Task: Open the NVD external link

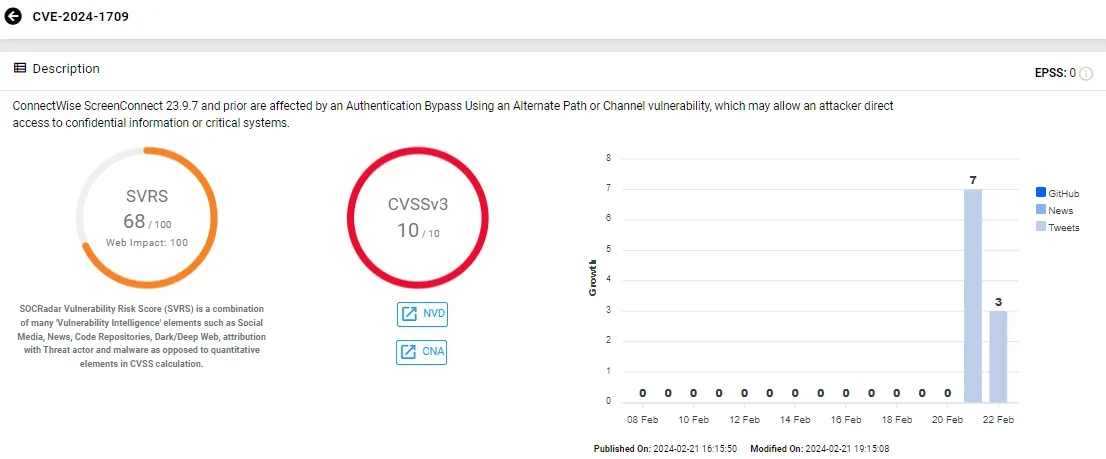Action: (x=422, y=314)
